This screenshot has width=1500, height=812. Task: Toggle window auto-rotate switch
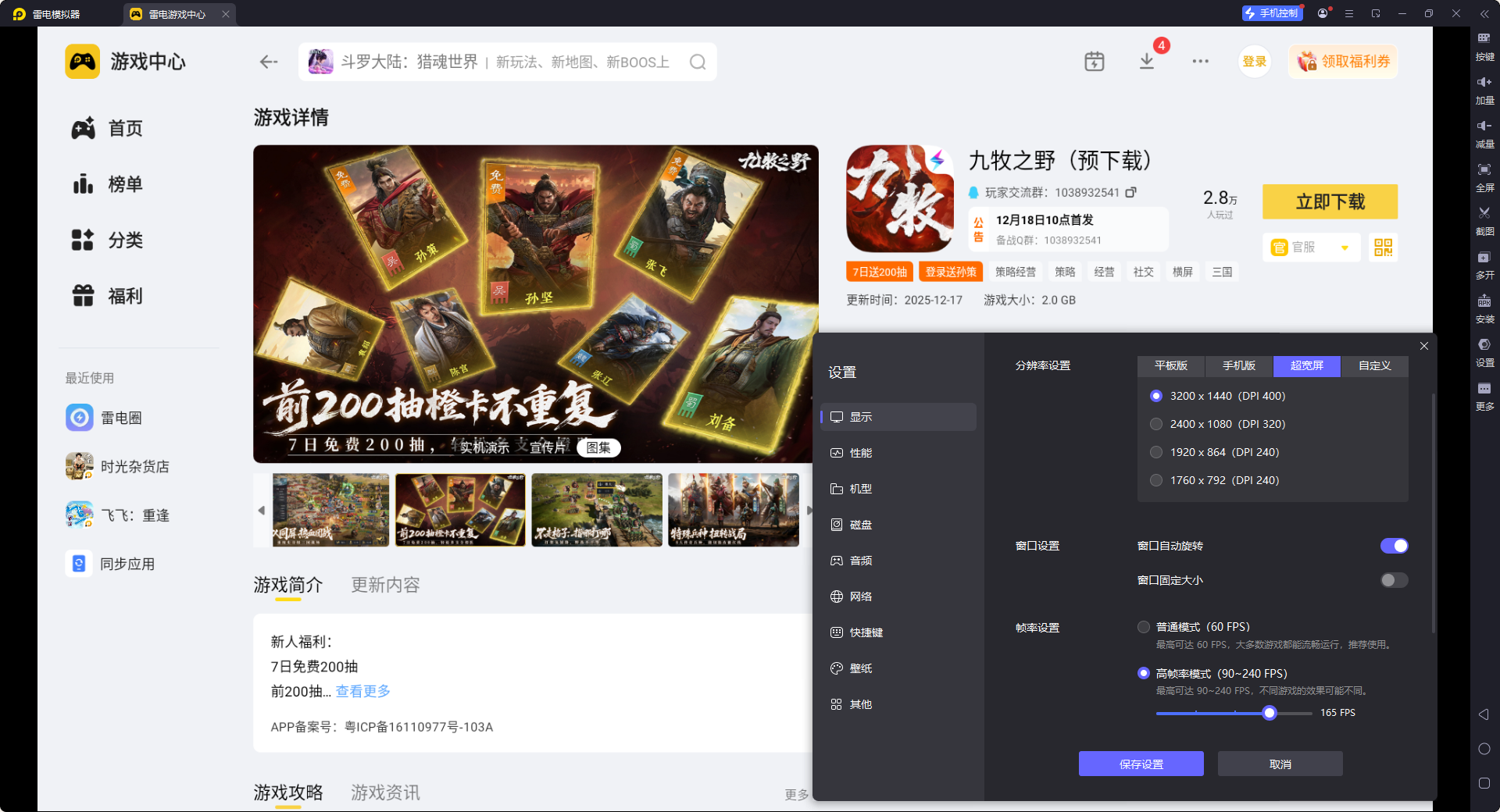[x=1394, y=546]
